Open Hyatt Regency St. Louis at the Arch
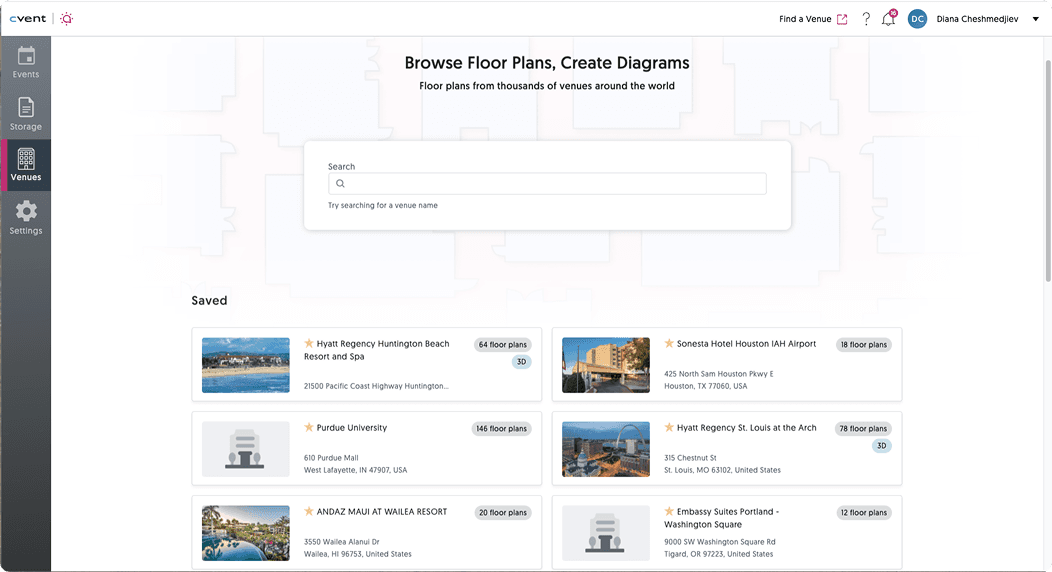Viewport: 1052px width, 572px height. pyautogui.click(x=746, y=427)
